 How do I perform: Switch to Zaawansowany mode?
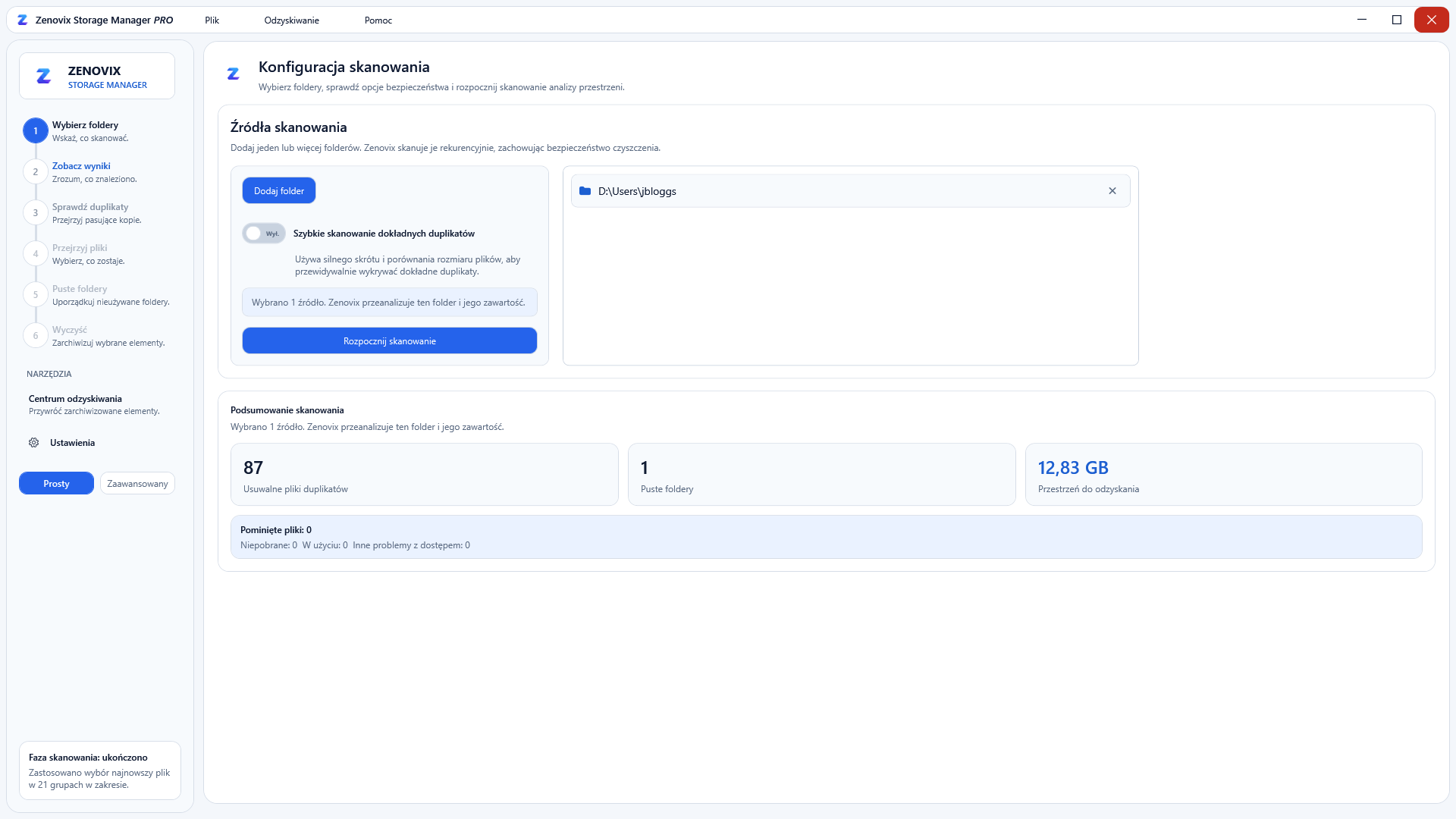(x=137, y=484)
